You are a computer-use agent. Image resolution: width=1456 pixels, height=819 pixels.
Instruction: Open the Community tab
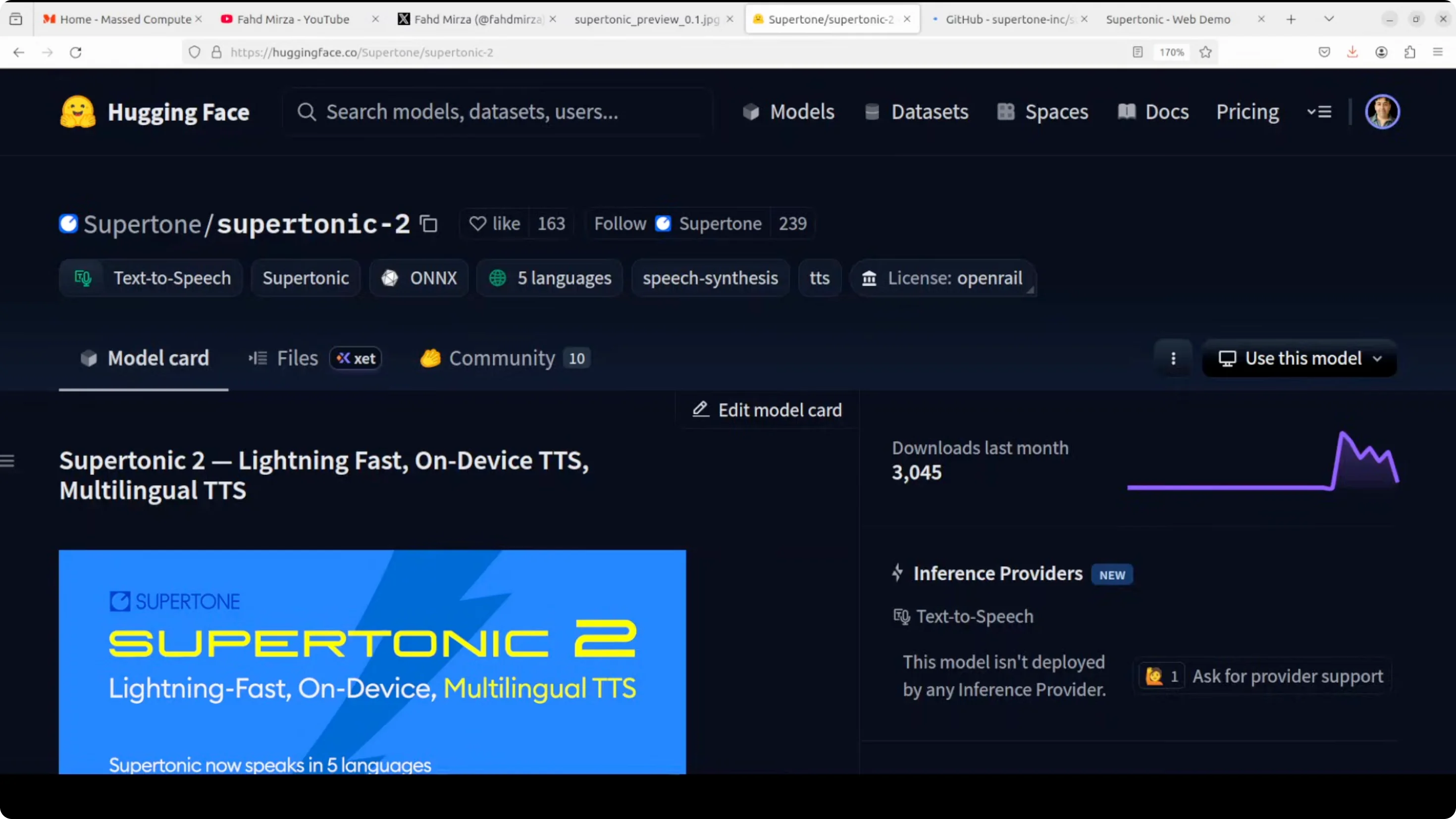(502, 358)
